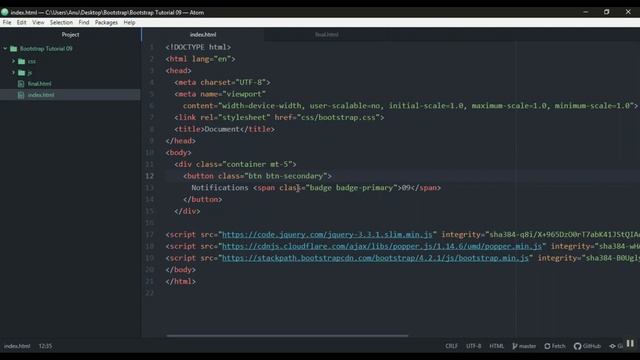Click the UTF-8 encoding selector
640x360 pixels.
[x=473, y=346]
